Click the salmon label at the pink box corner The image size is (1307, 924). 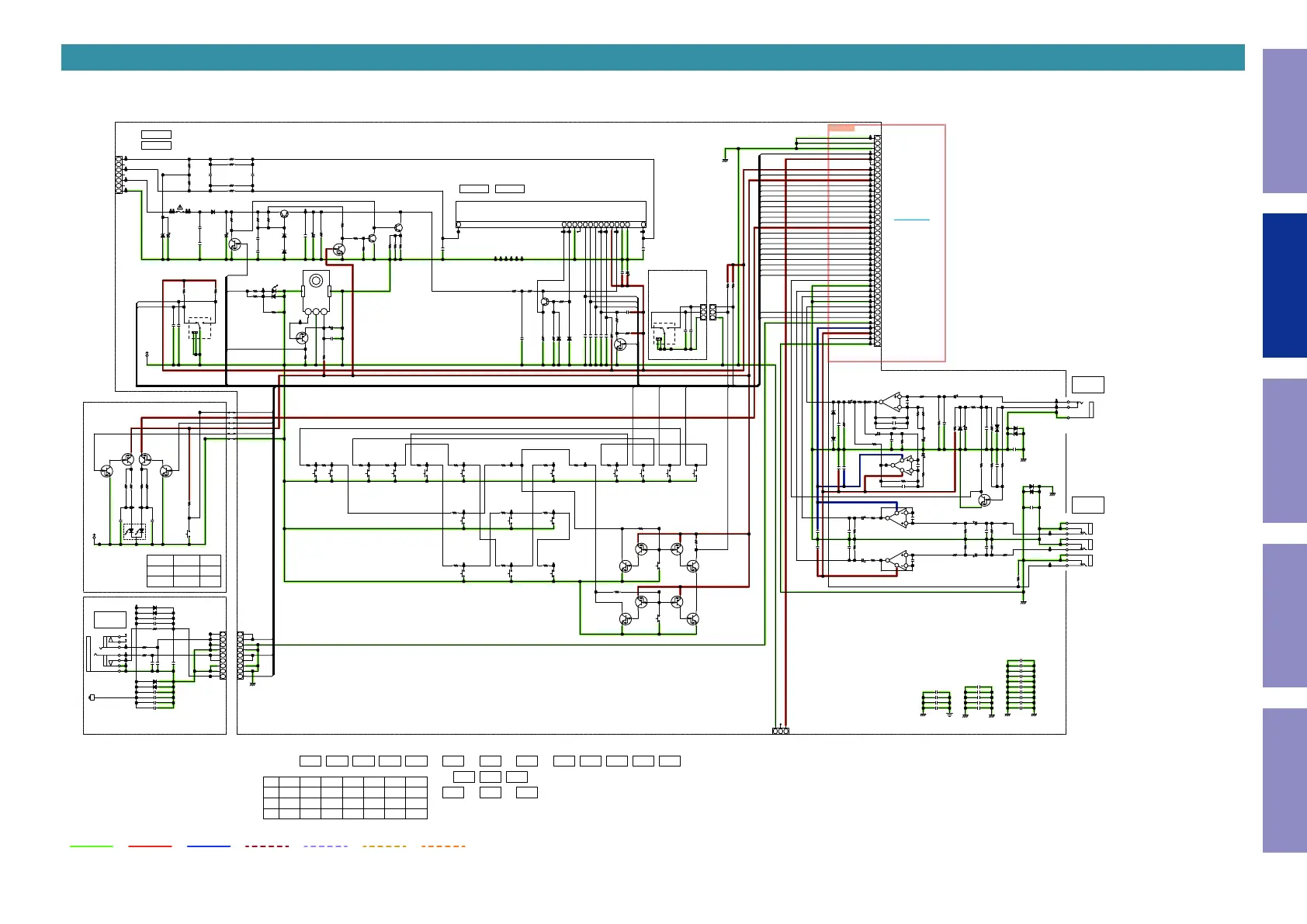841,127
